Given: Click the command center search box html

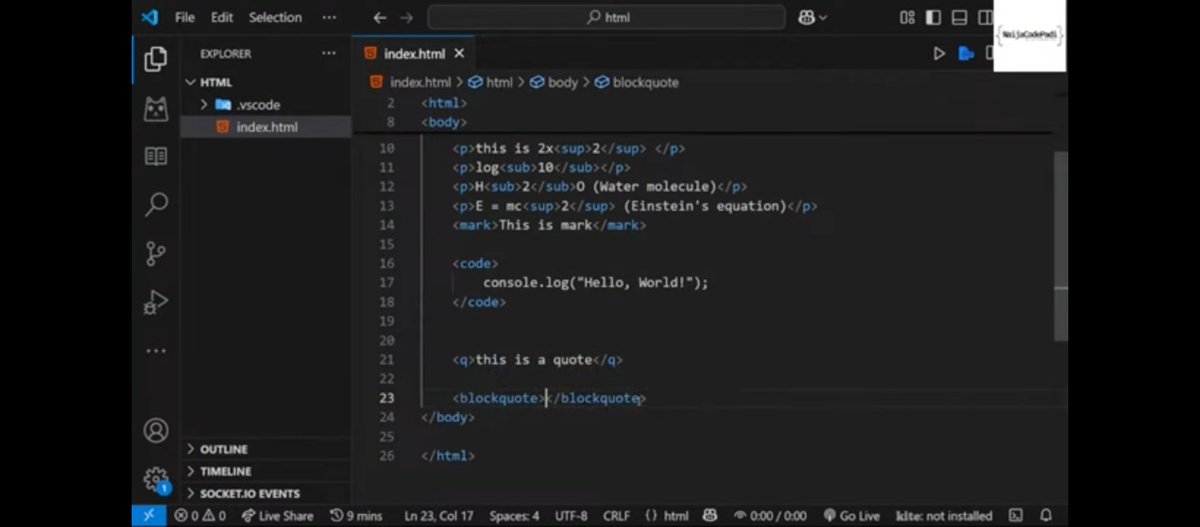Looking at the screenshot, I should 606,17.
